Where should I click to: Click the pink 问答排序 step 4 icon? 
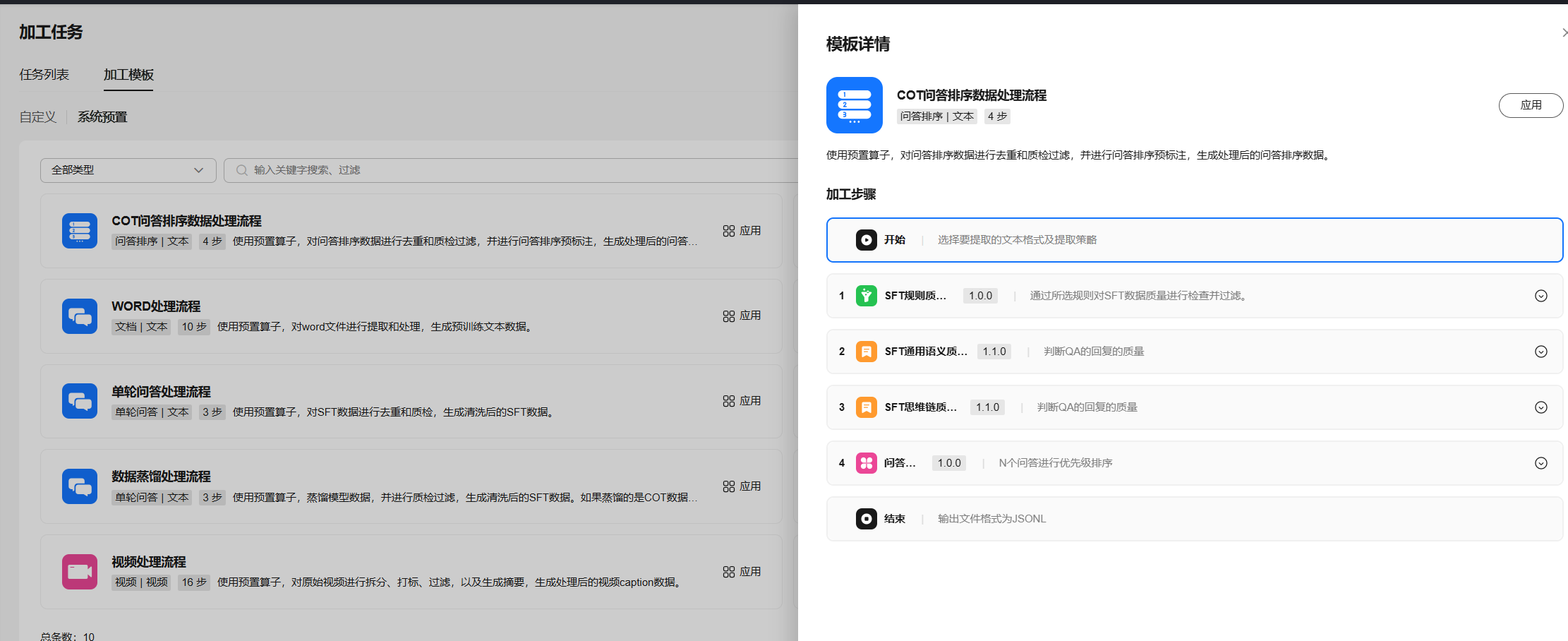click(x=866, y=463)
